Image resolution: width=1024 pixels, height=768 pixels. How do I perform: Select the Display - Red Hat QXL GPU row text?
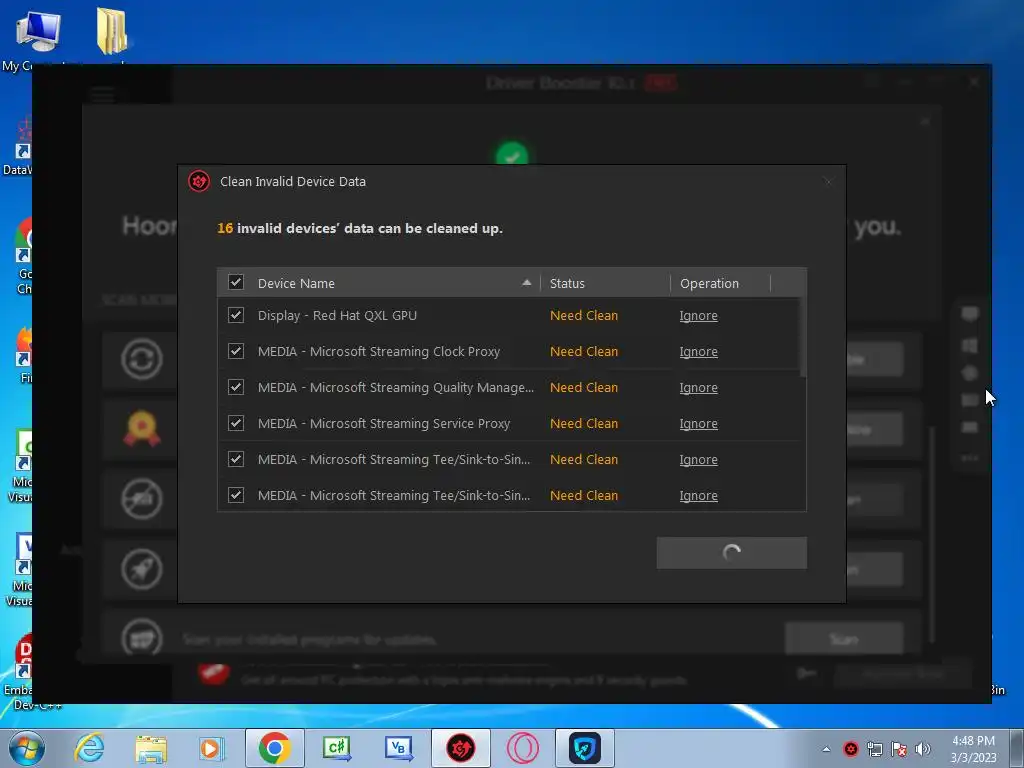click(x=337, y=315)
